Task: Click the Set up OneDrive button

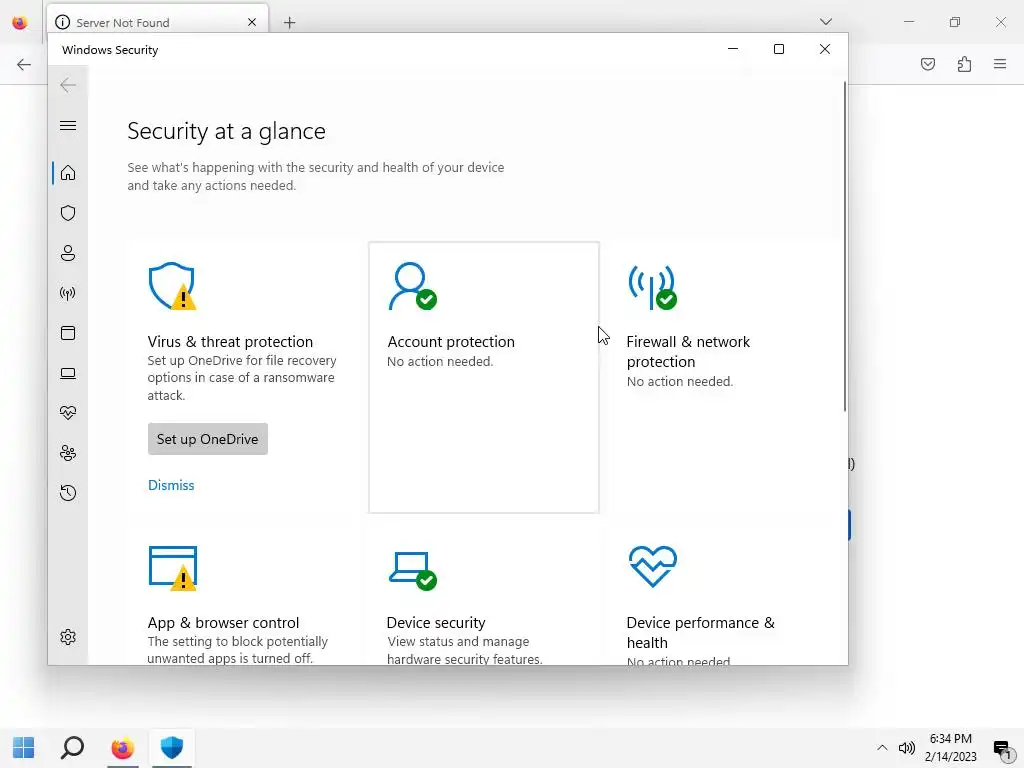Action: [208, 439]
